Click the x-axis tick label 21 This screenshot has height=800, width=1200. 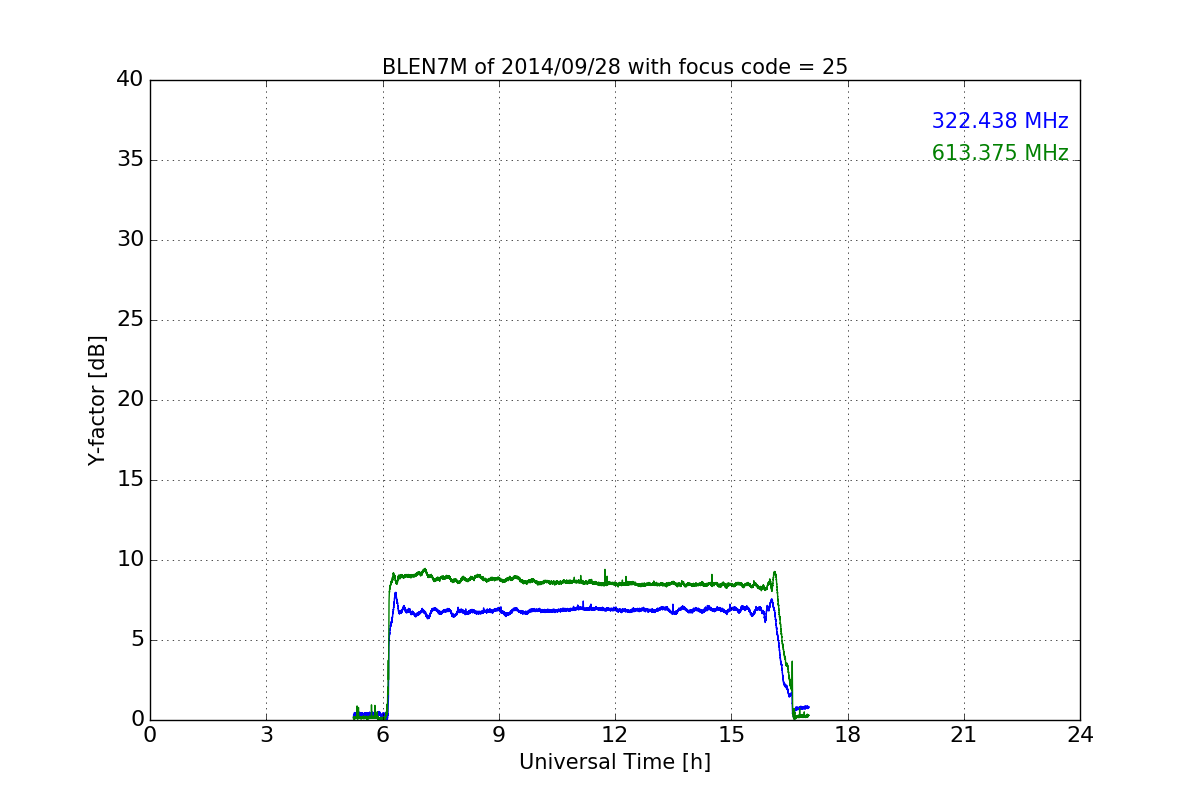(964, 735)
